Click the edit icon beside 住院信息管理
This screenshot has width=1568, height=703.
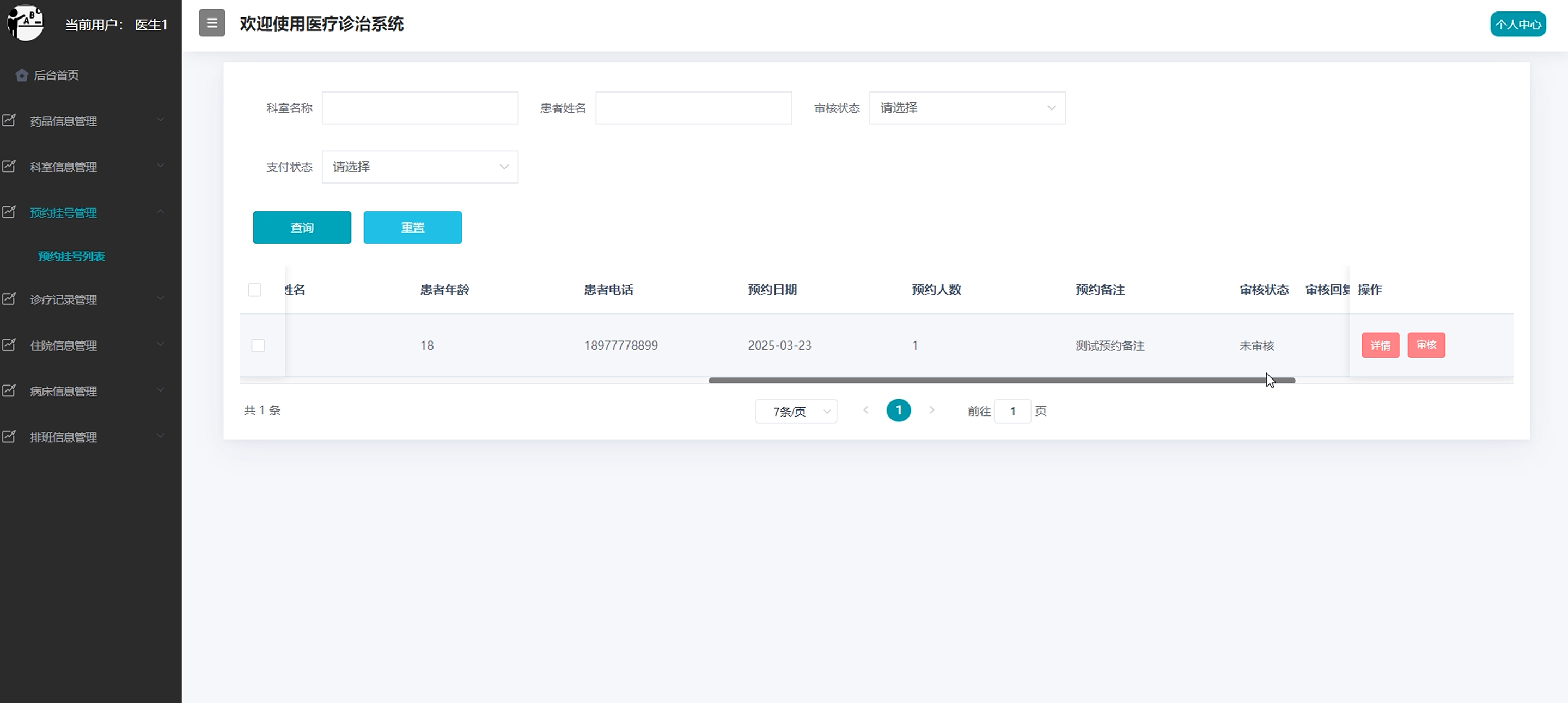coord(9,345)
